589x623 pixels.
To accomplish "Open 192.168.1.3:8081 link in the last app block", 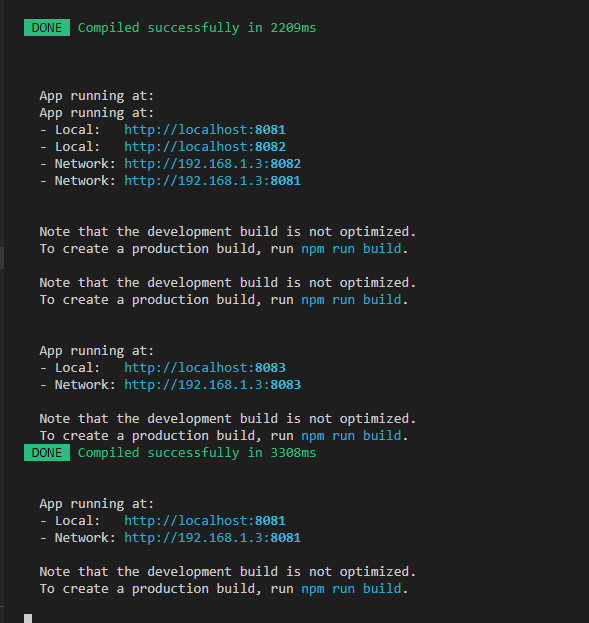I will coord(212,538).
